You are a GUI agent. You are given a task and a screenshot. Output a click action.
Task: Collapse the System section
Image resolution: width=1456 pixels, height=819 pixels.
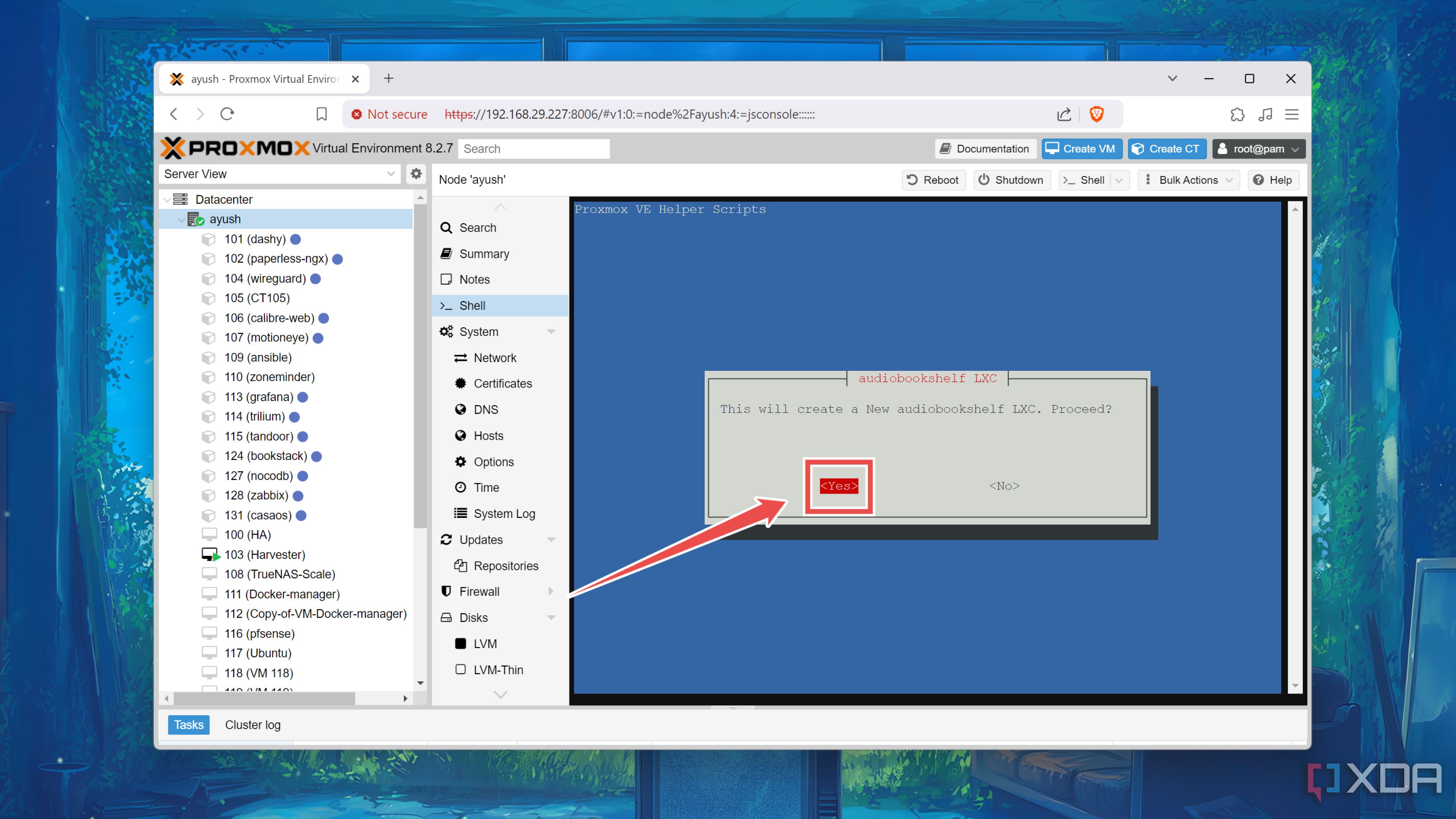551,332
